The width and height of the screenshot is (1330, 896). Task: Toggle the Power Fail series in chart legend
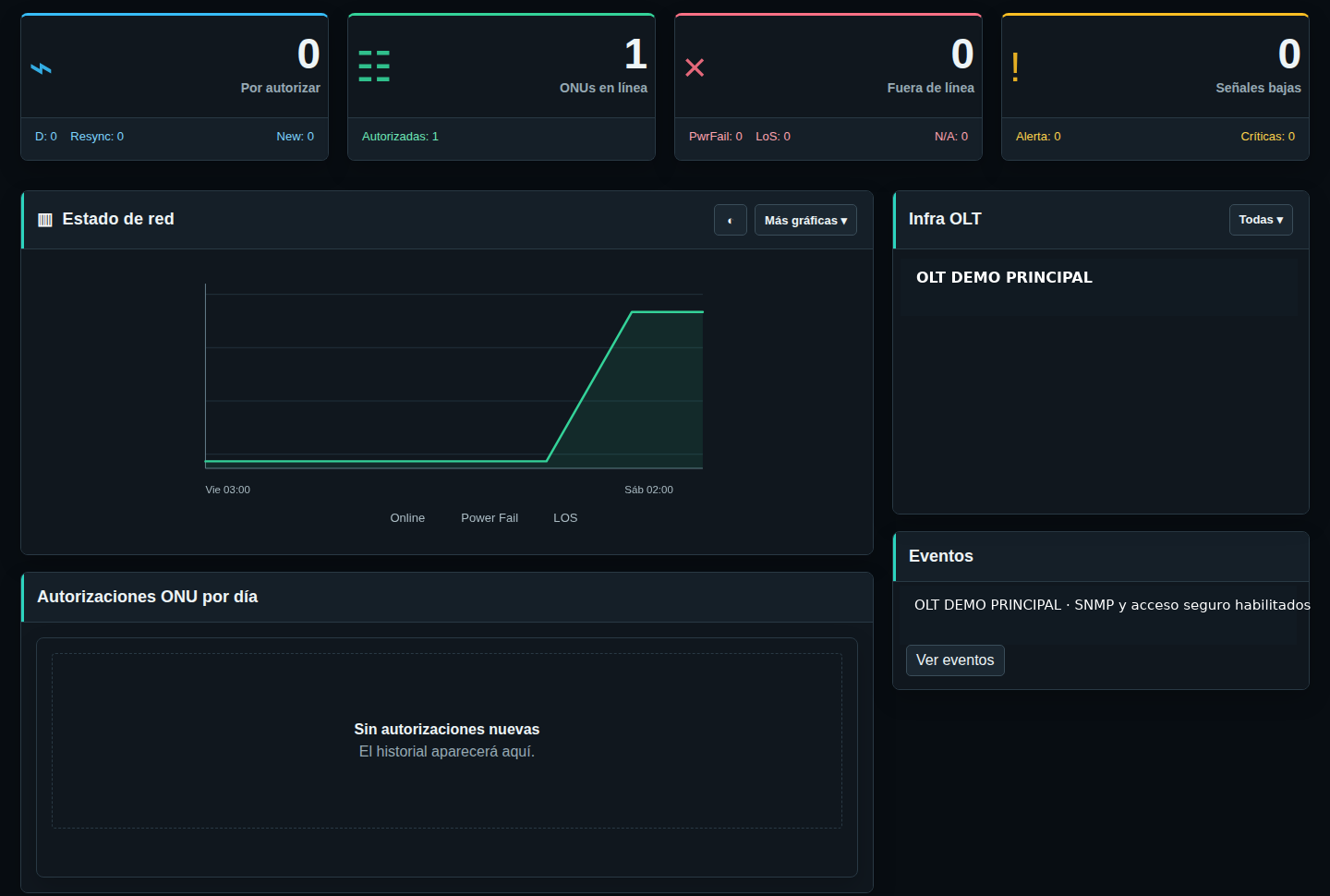pos(490,518)
